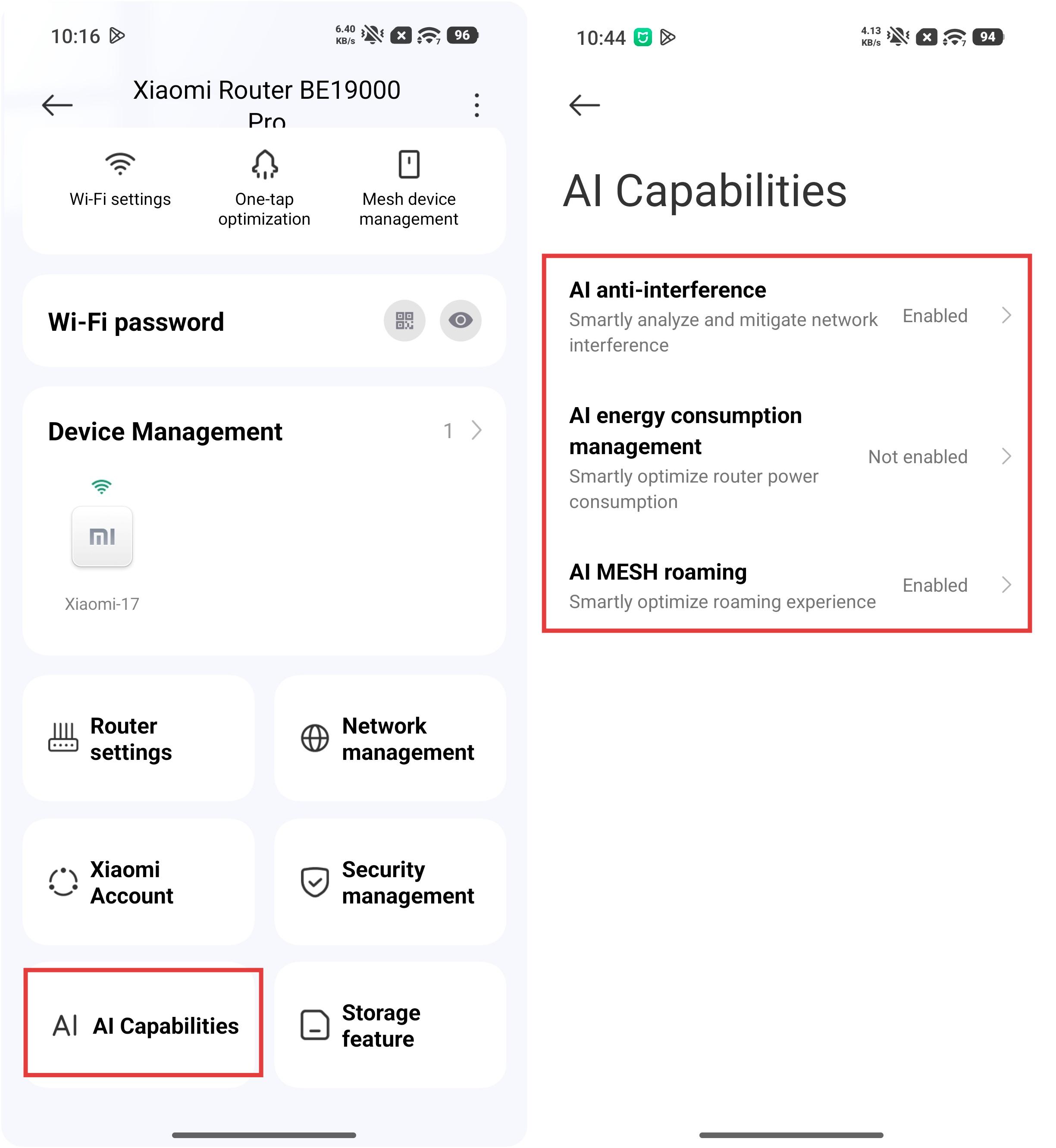Open Network management tile
This screenshot has width=1056, height=1148.
[x=390, y=738]
